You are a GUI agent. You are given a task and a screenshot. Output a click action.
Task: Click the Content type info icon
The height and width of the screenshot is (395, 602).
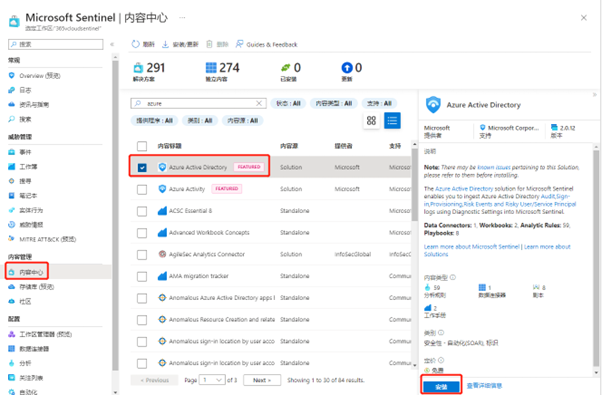point(453,277)
